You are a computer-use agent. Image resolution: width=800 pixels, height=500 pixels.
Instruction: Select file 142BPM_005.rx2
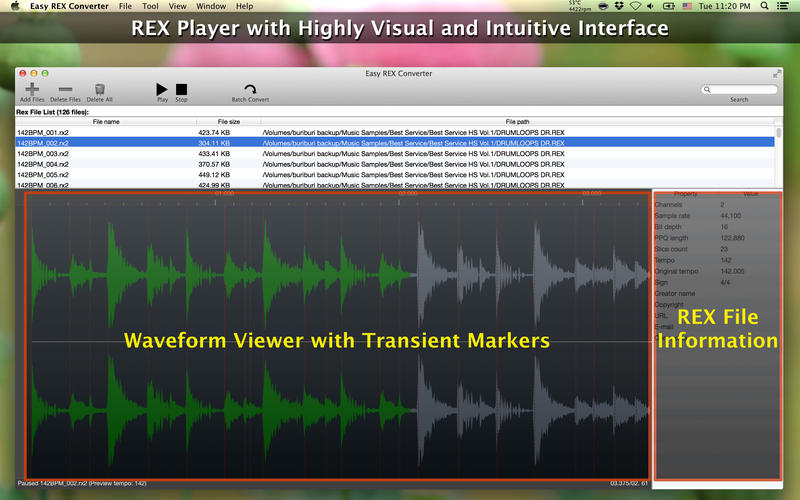coord(43,175)
